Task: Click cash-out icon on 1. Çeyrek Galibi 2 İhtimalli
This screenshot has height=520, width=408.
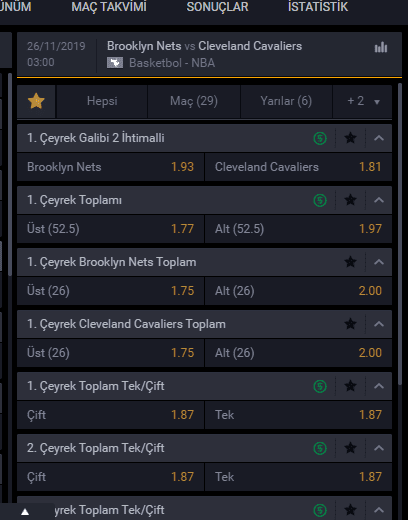Action: pyautogui.click(x=320, y=138)
